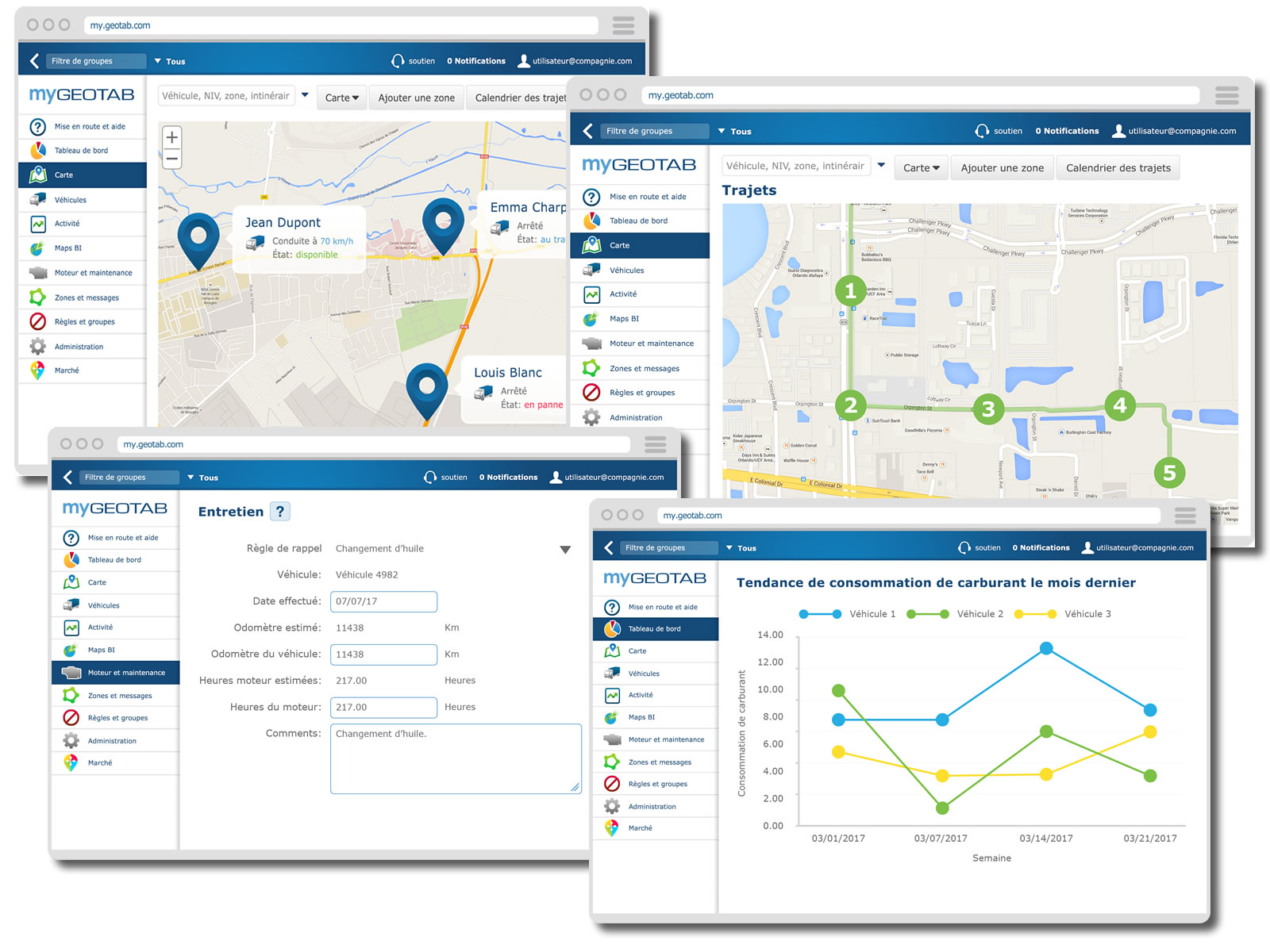Select Emma's blue map pin marker
The image size is (1270, 952).
443,227
